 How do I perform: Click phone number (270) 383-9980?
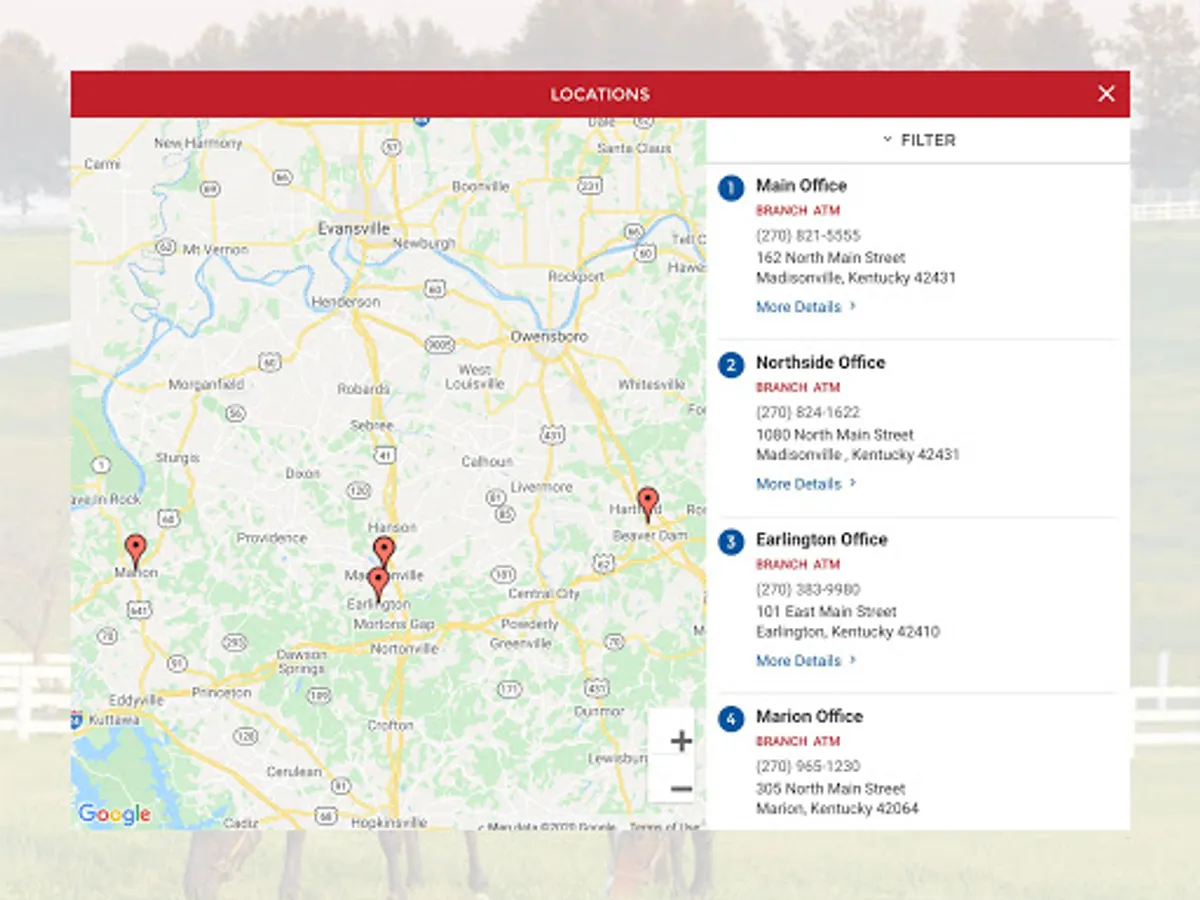click(808, 589)
